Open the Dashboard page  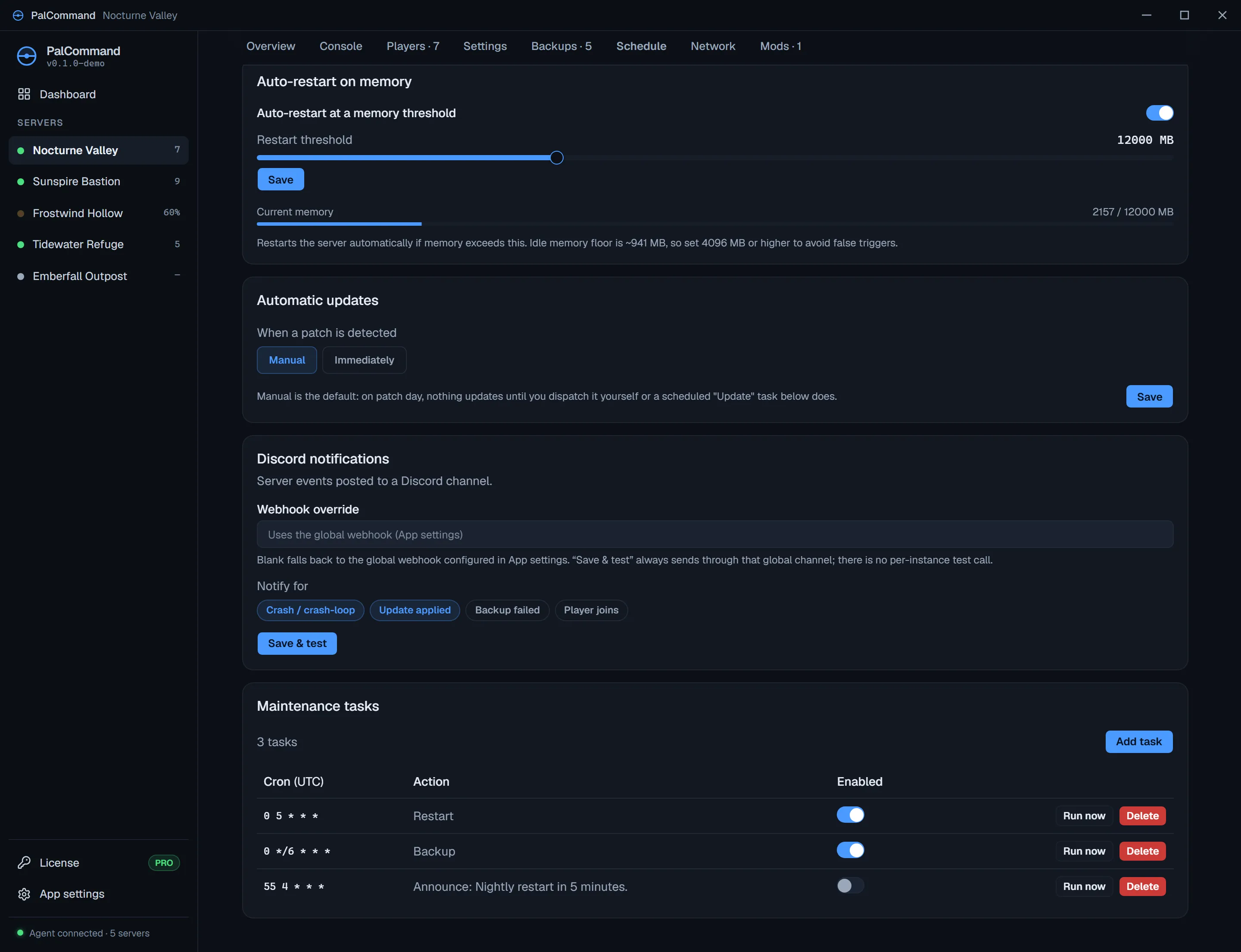pos(99,94)
